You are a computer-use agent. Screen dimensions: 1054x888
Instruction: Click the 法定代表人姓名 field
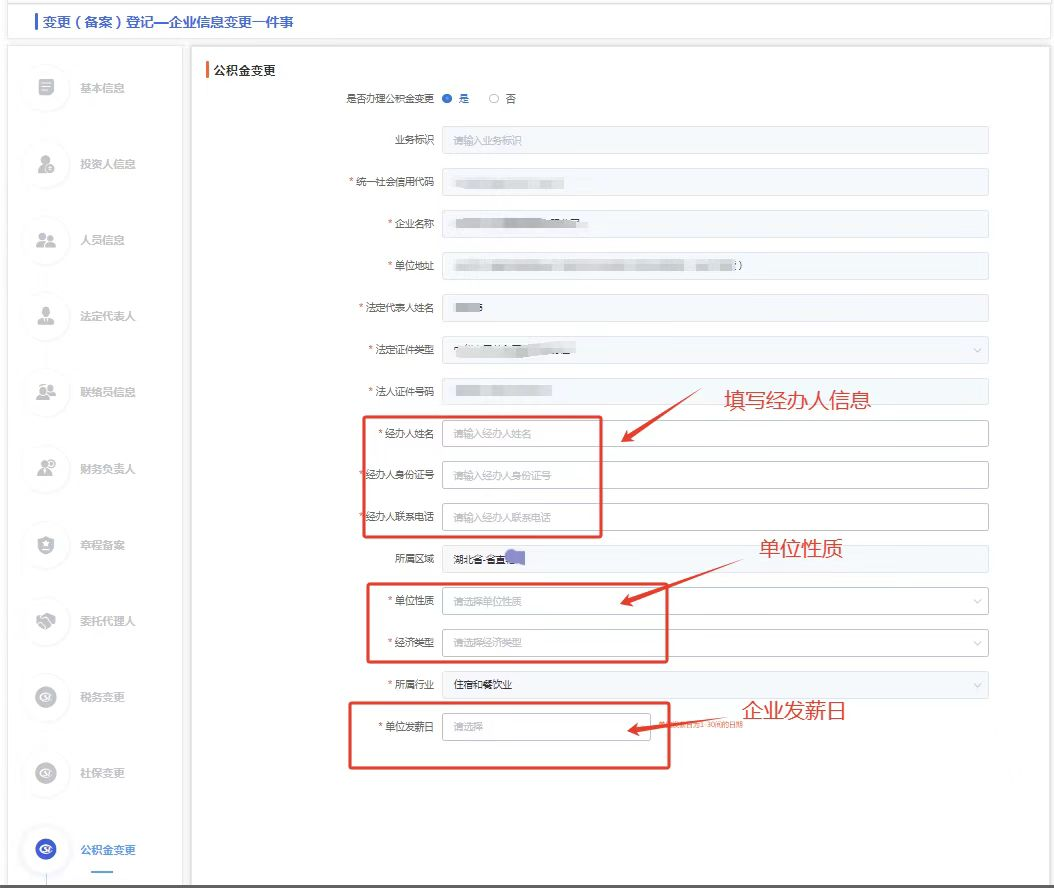coord(715,308)
